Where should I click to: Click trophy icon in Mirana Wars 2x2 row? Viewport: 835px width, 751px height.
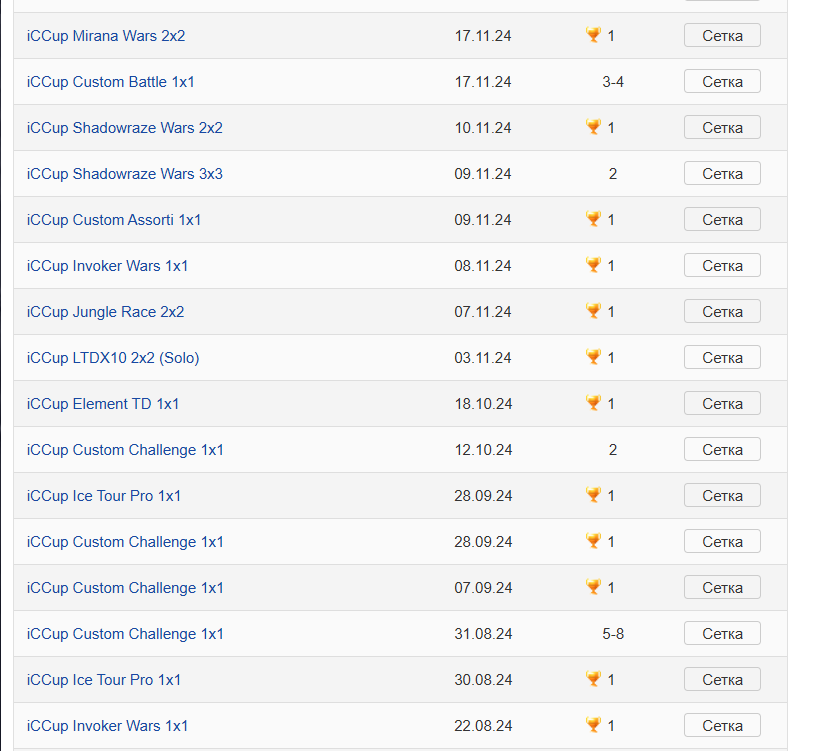(x=593, y=35)
